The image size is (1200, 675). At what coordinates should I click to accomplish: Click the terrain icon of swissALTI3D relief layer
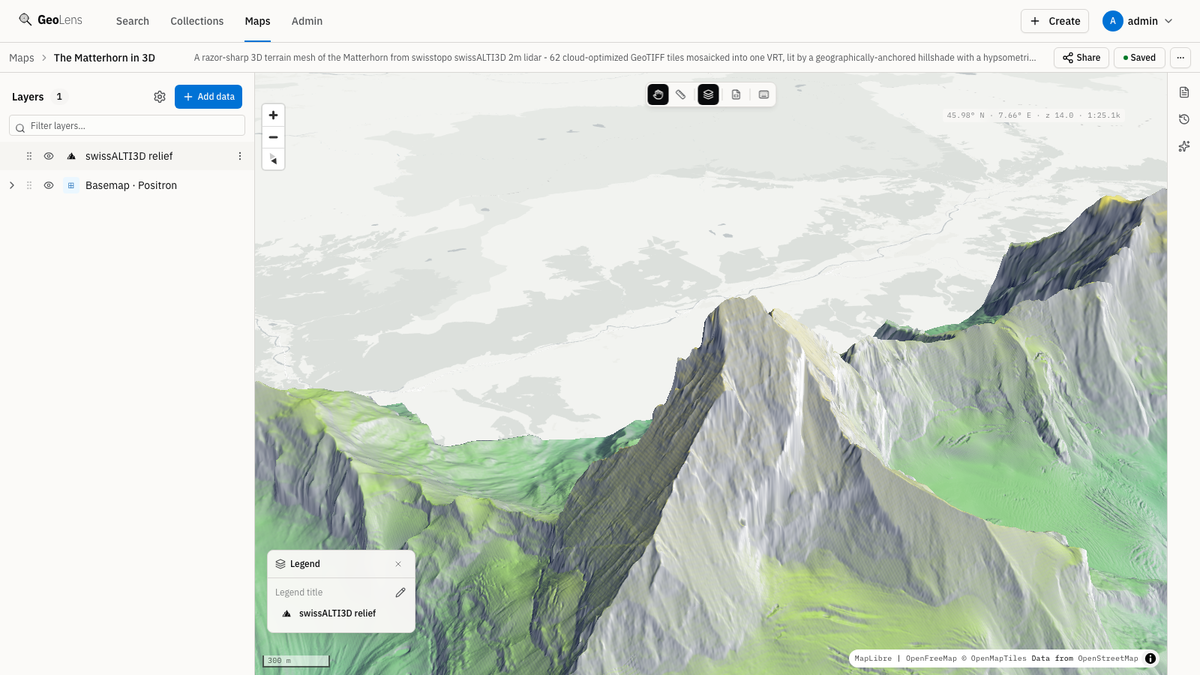click(71, 156)
